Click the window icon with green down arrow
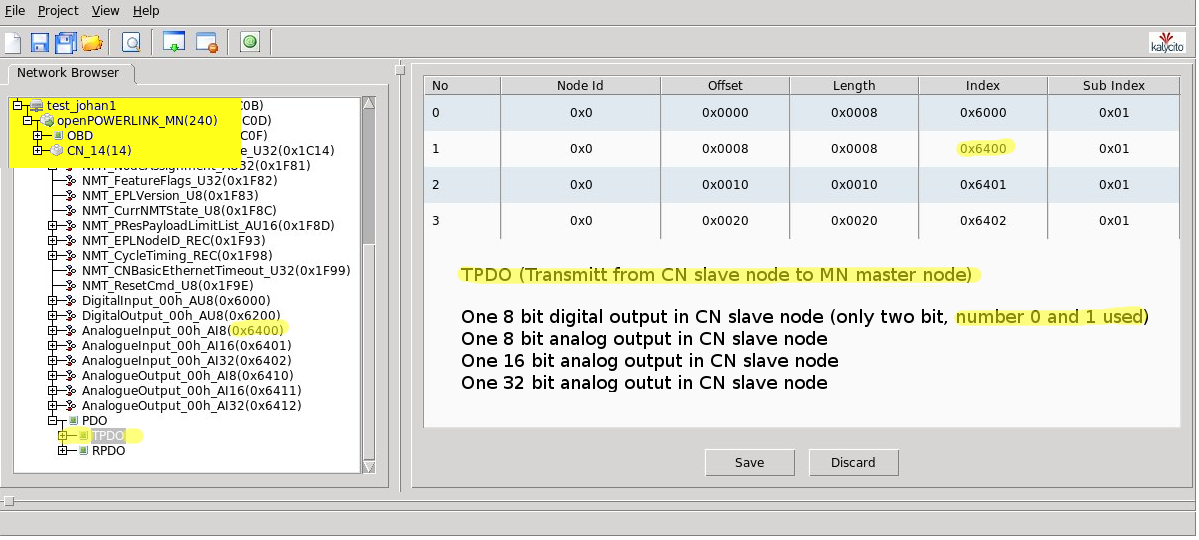 [x=174, y=43]
